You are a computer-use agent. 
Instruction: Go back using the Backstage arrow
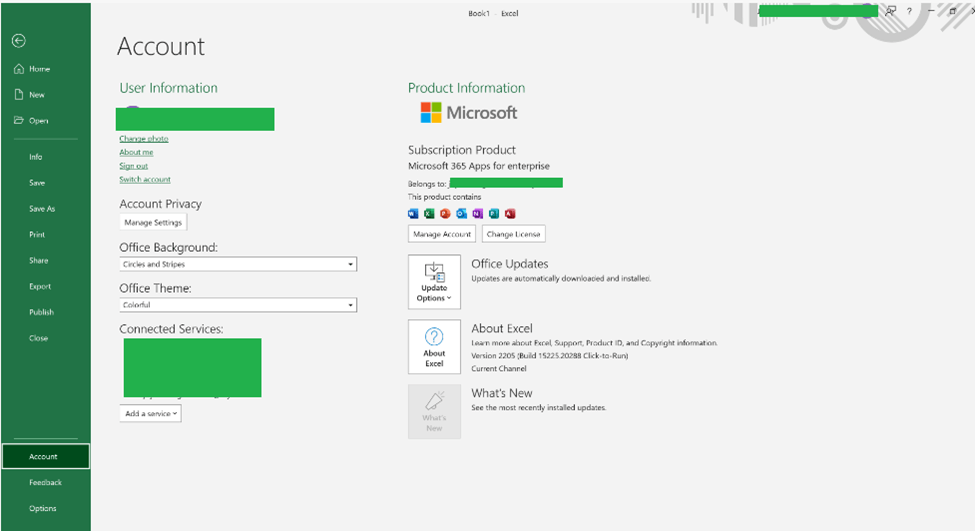coord(19,40)
